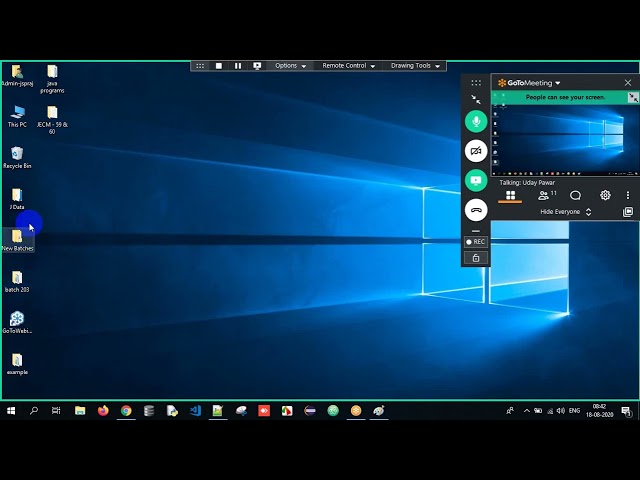The height and width of the screenshot is (480, 640).
Task: Click the shrink icon on the screen preview banner
Action: [633, 98]
